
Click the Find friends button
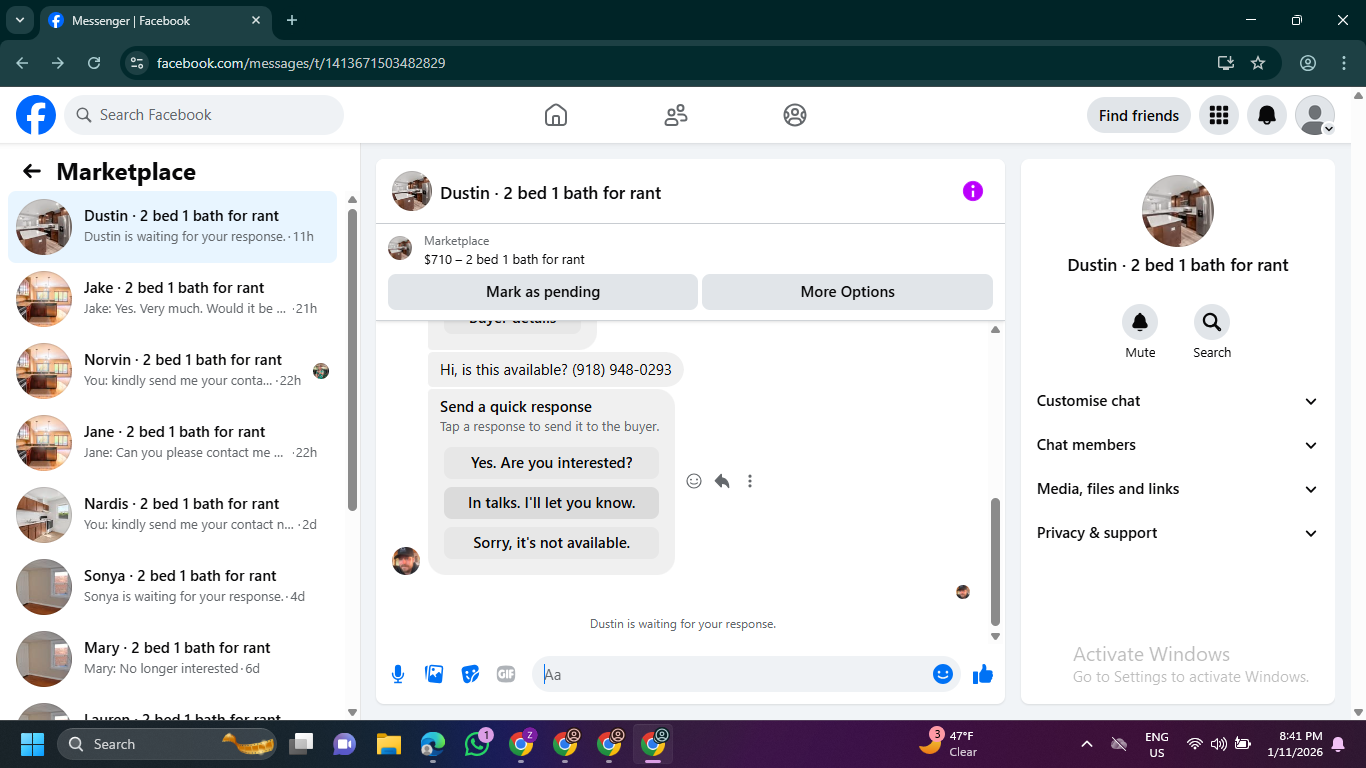[x=1139, y=115]
